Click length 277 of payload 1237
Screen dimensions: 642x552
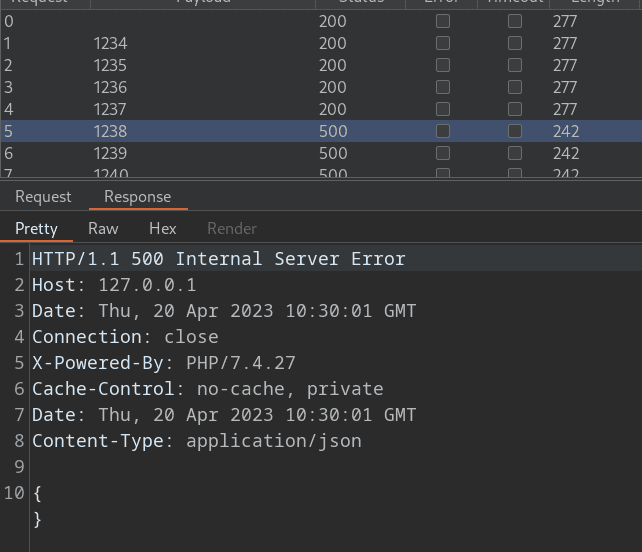coord(565,109)
